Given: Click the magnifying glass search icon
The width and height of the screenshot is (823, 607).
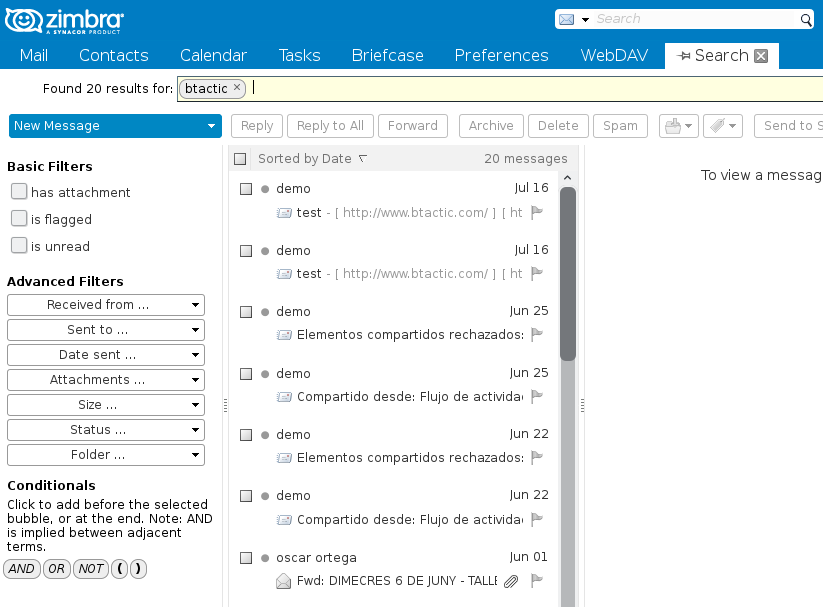Looking at the screenshot, I should pos(806,20).
